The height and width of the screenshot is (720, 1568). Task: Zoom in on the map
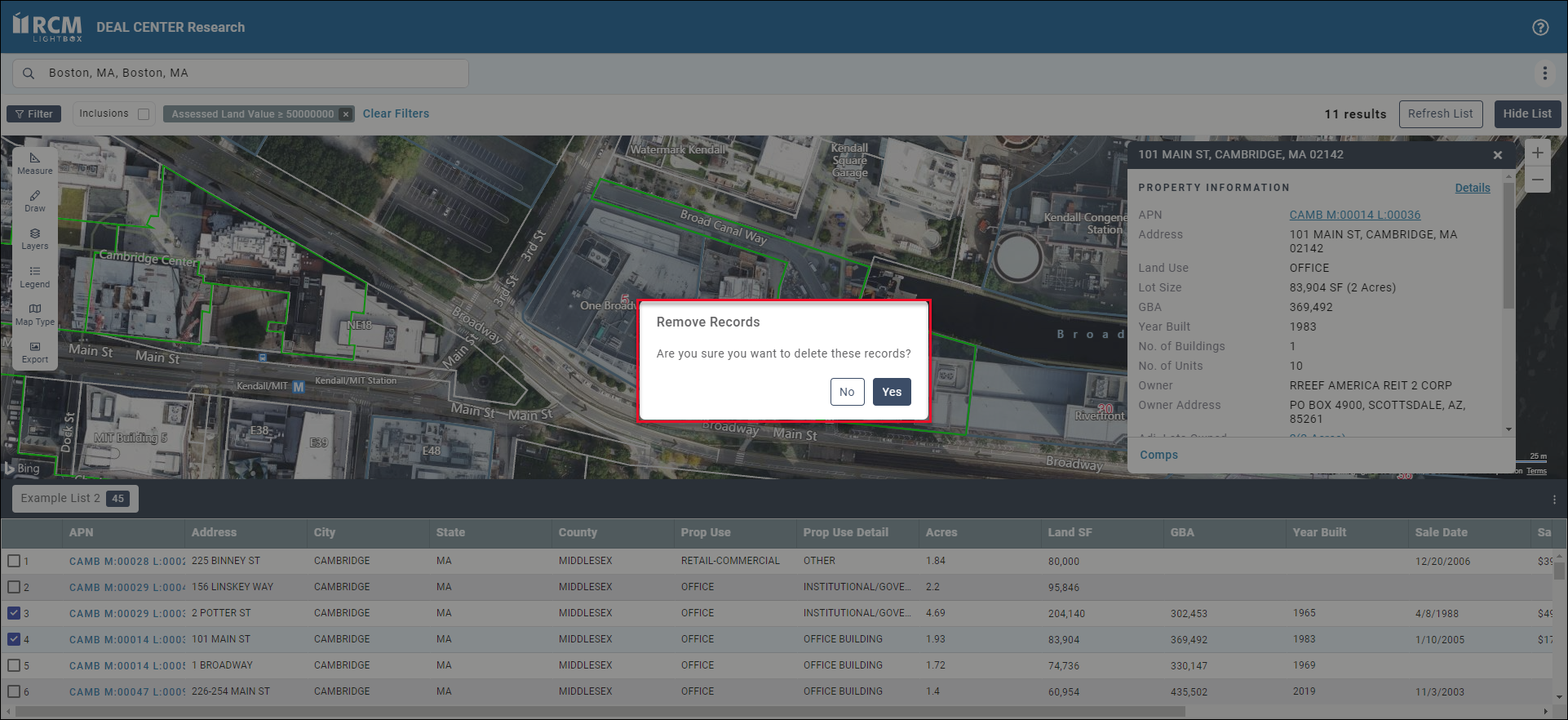click(1537, 153)
